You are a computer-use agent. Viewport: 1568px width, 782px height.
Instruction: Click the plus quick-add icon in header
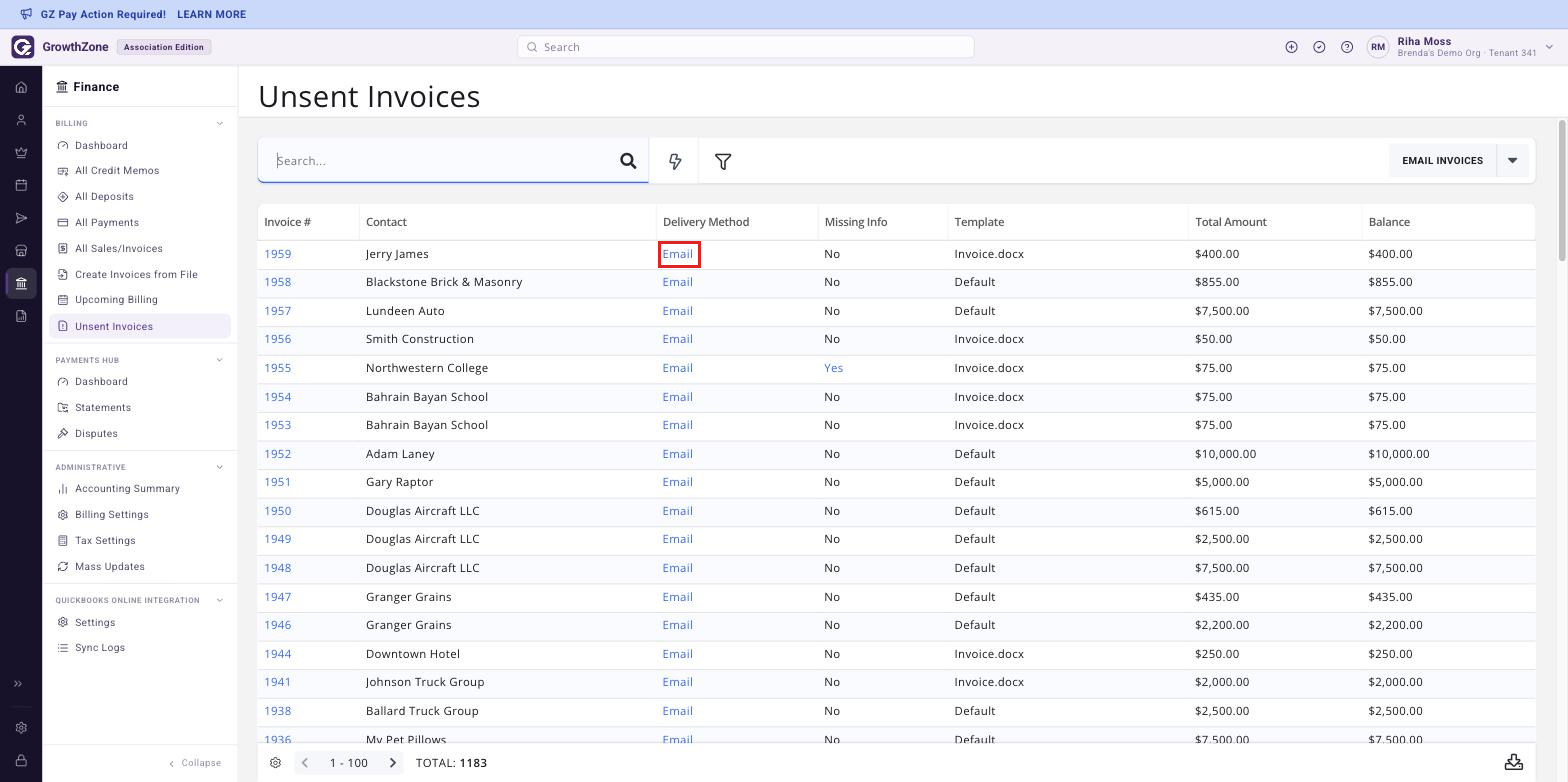(1291, 47)
